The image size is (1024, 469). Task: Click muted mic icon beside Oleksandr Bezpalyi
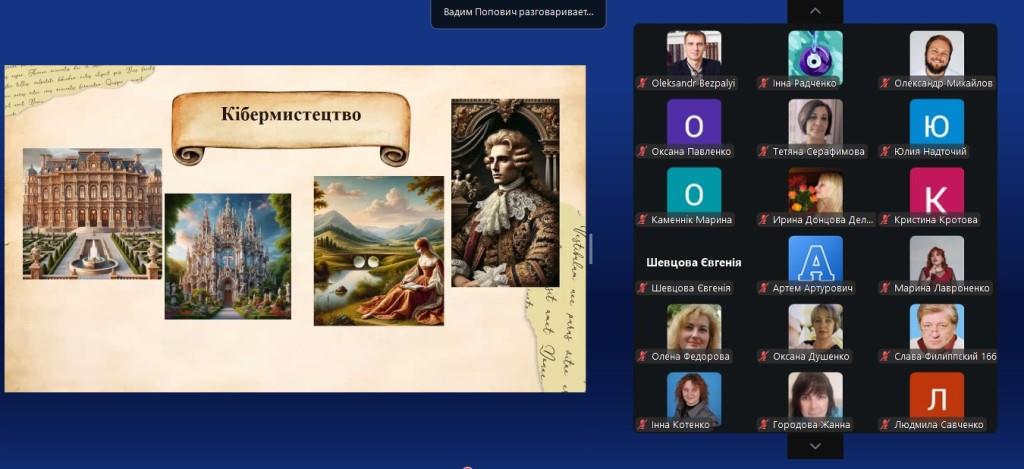tap(642, 83)
